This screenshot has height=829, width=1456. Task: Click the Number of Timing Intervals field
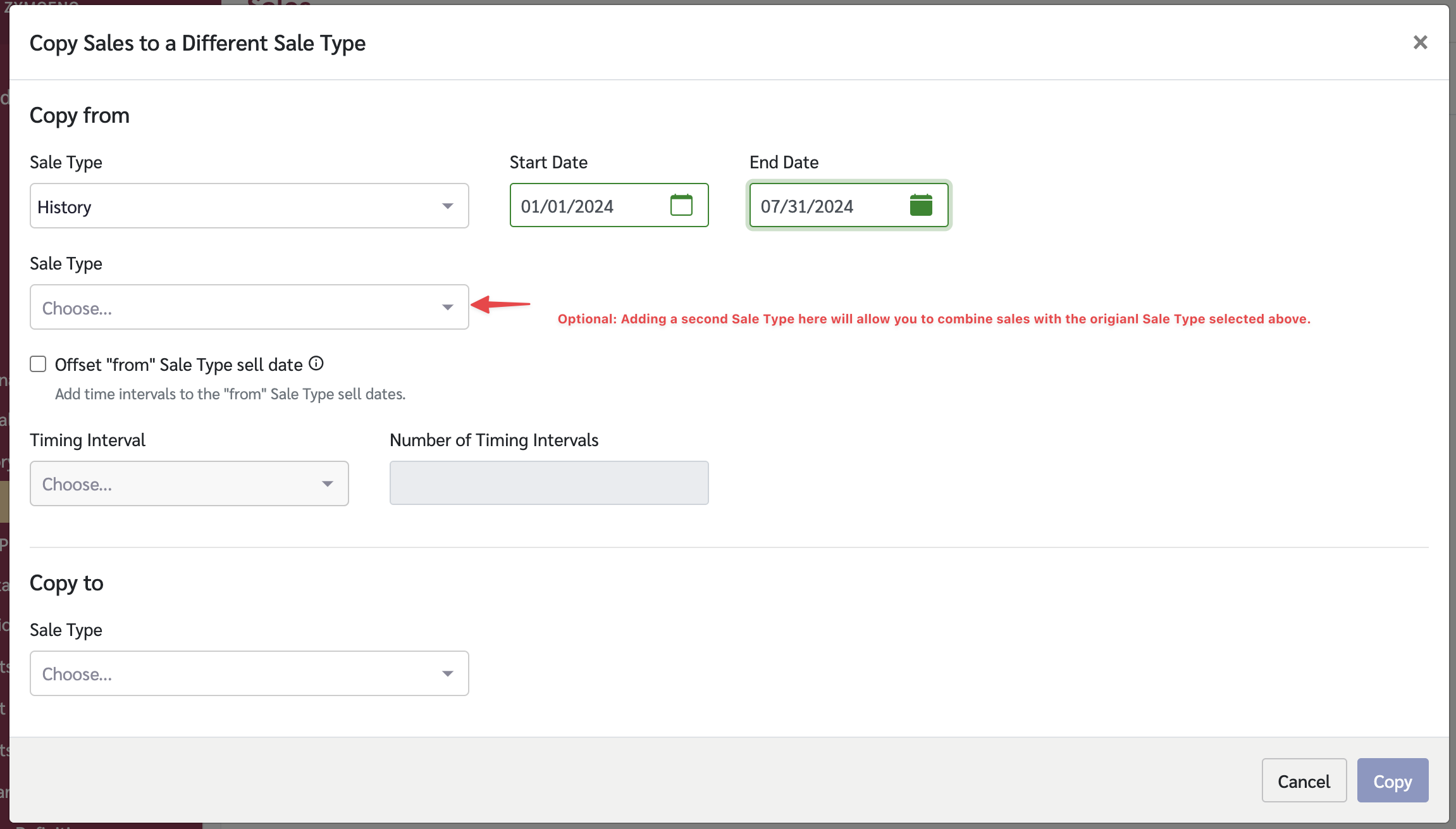548,483
